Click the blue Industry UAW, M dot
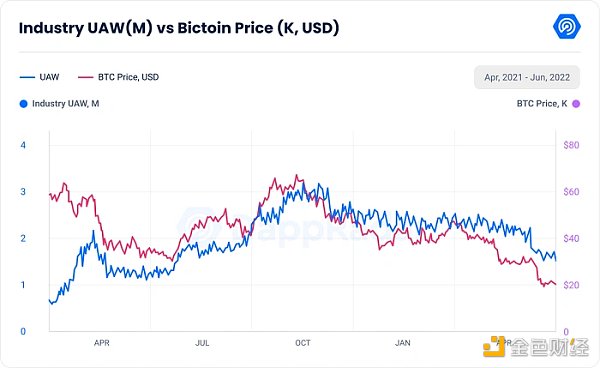The width and height of the screenshot is (600, 368). [23, 104]
